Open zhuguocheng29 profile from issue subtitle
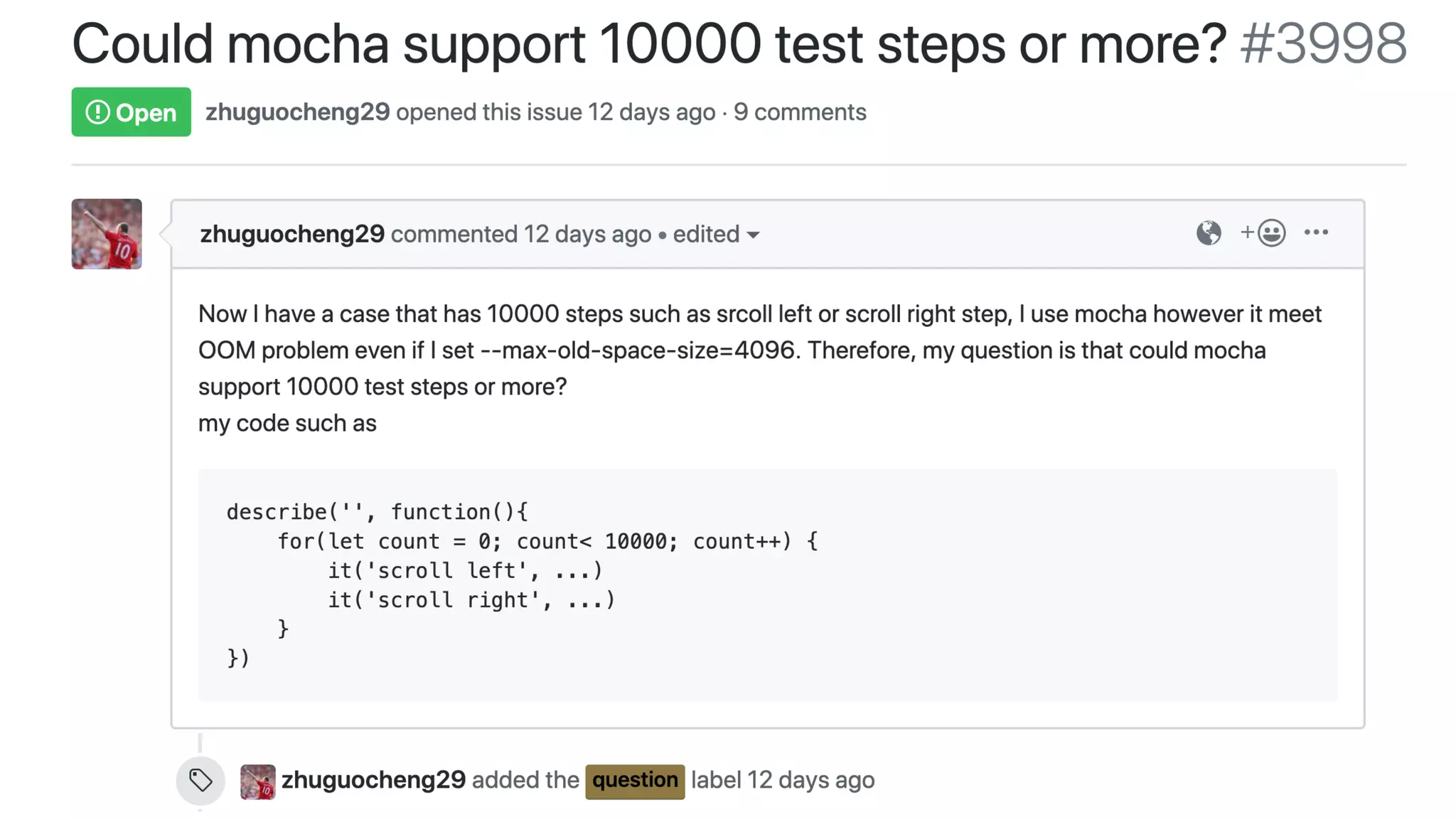 [x=297, y=112]
